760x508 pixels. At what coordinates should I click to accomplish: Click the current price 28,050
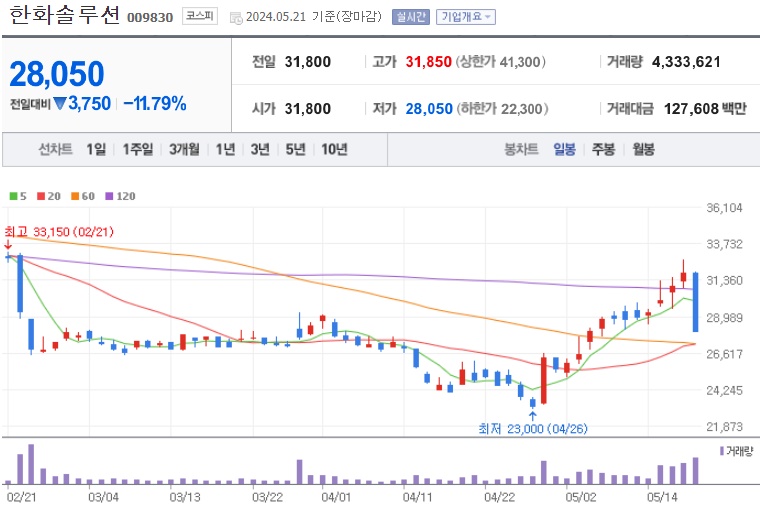(x=57, y=74)
